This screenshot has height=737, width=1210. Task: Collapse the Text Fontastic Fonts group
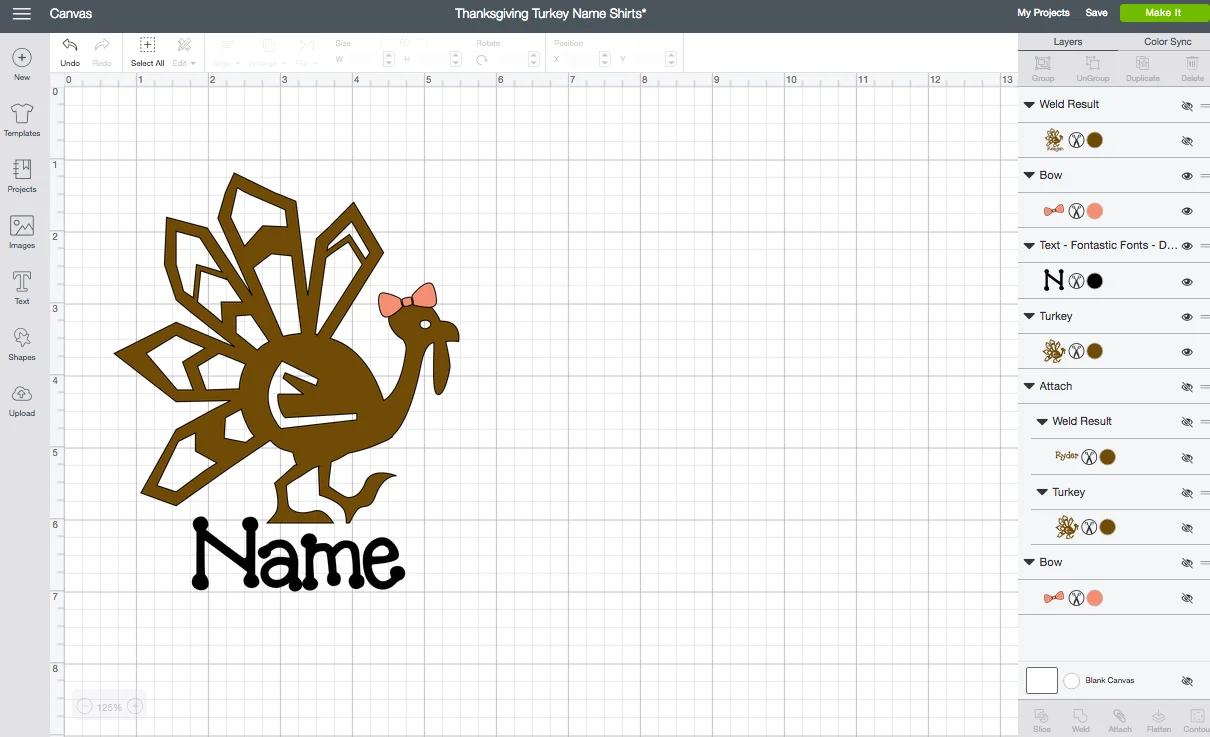(1029, 245)
